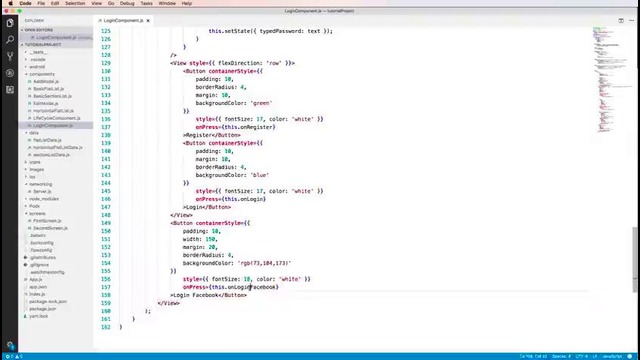This screenshot has height=360, width=640.
Task: Collapse the components folder
Action: (x=41, y=74)
